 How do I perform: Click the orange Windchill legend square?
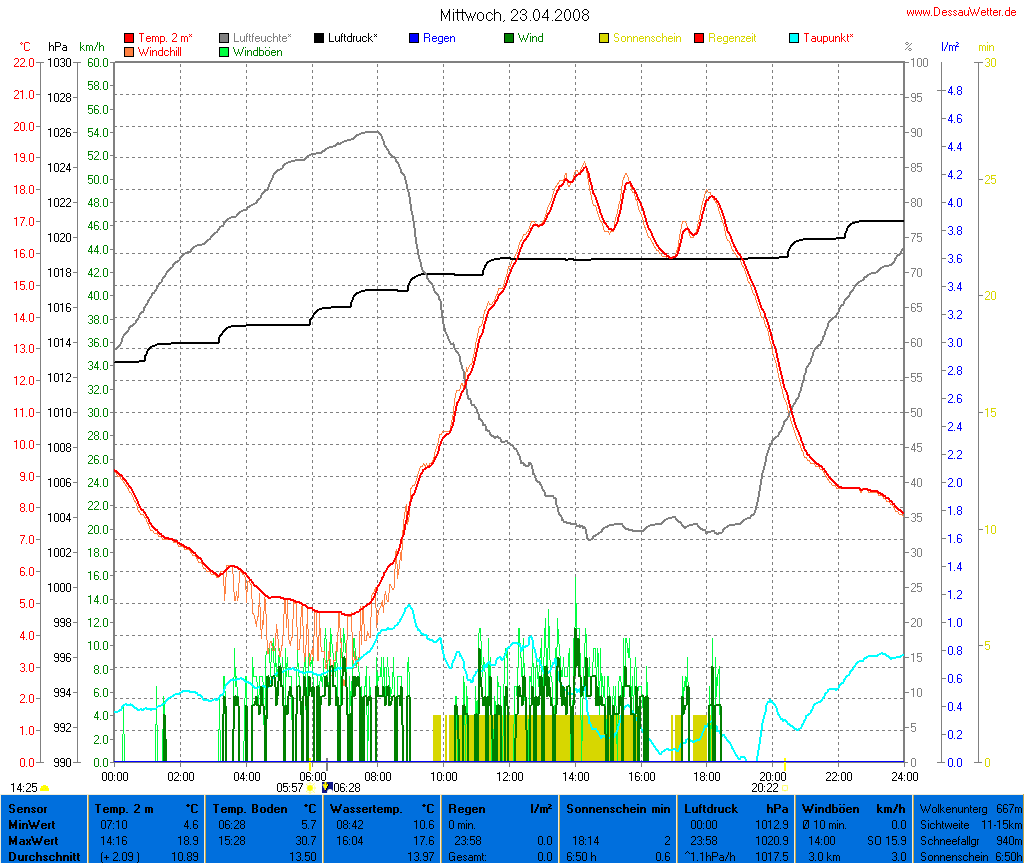coord(129,51)
